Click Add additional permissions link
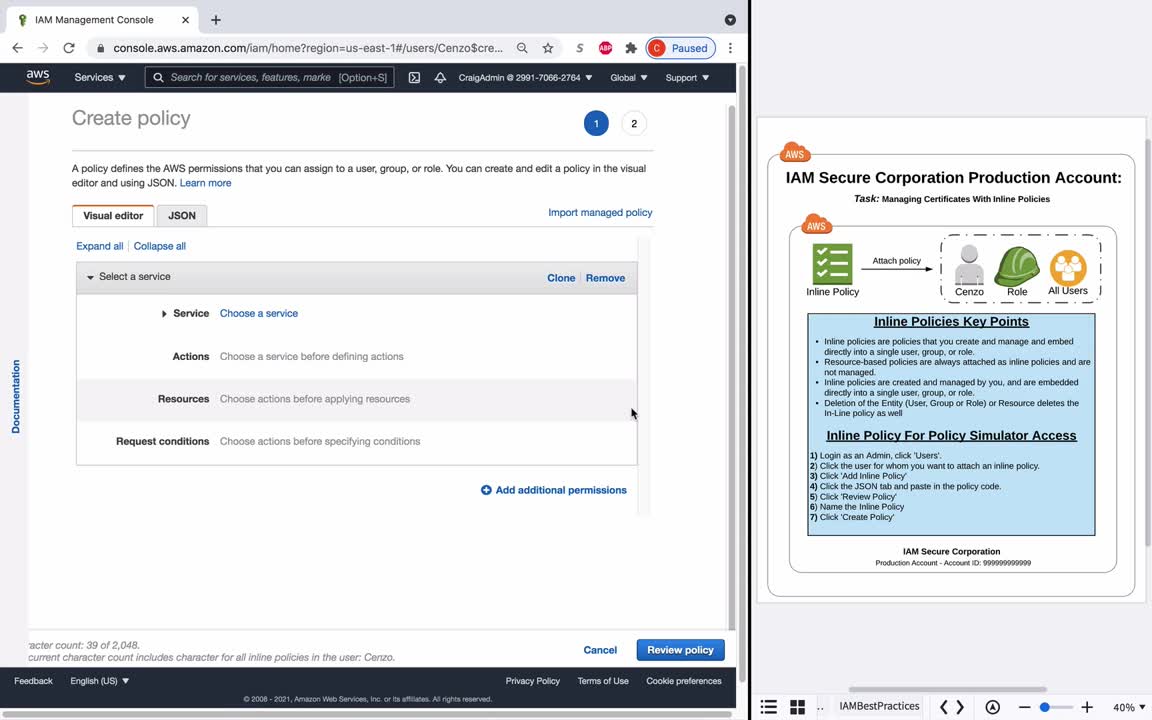 pos(561,490)
